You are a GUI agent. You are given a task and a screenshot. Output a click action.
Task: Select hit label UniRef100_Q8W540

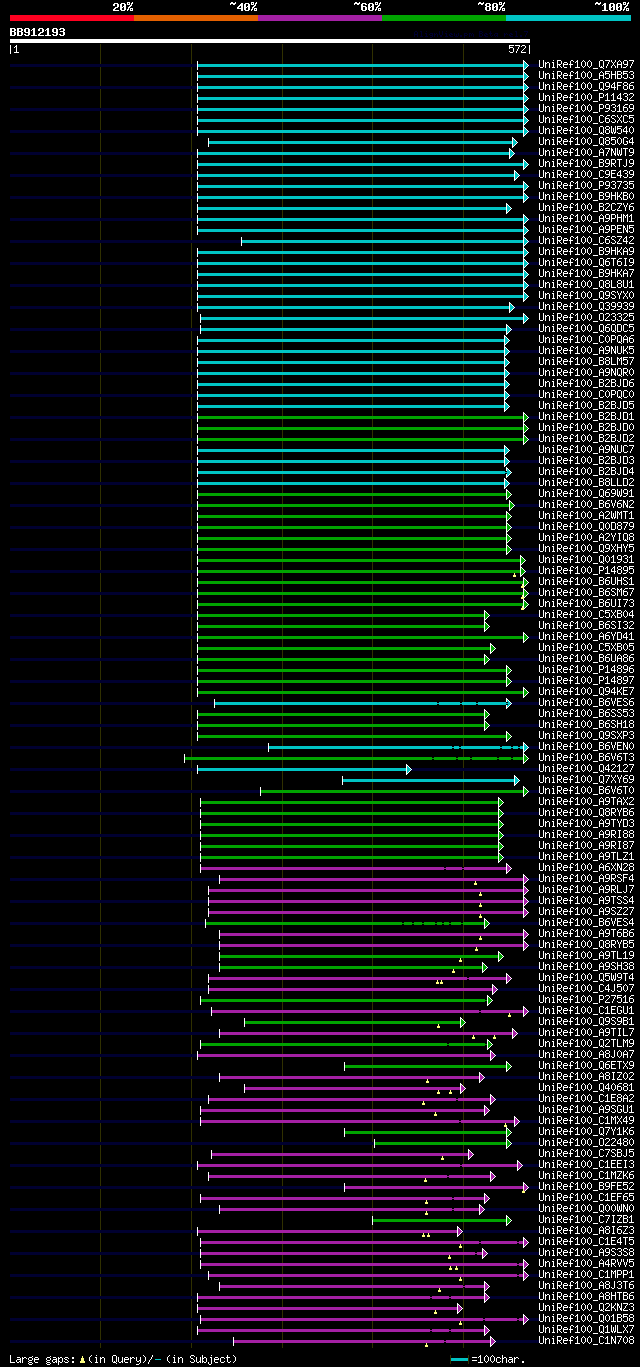(586, 130)
